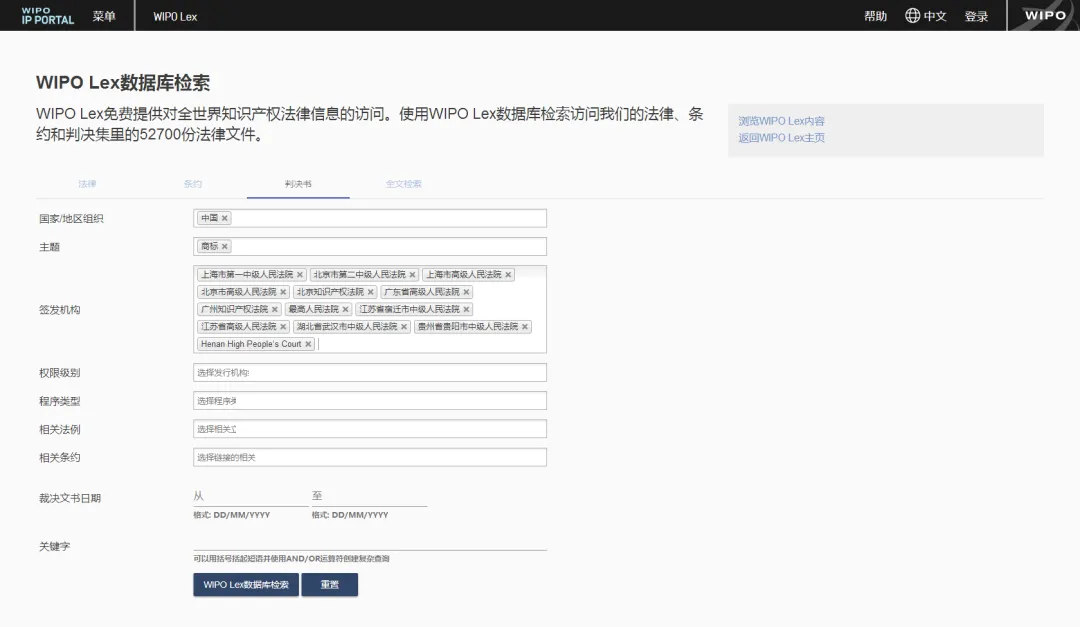Focus the 从 start date field
The width and height of the screenshot is (1080, 627).
(x=251, y=497)
